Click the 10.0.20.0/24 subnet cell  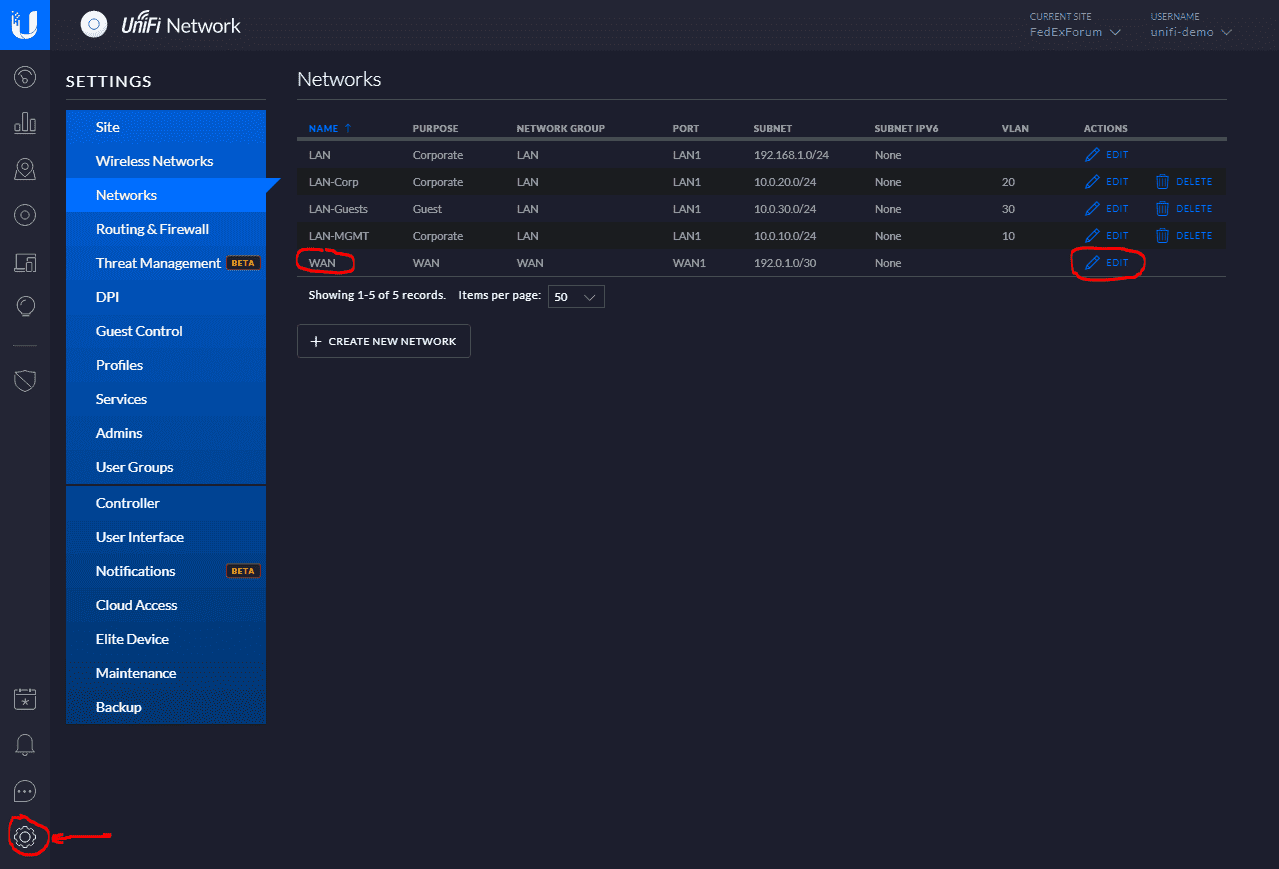(x=785, y=182)
